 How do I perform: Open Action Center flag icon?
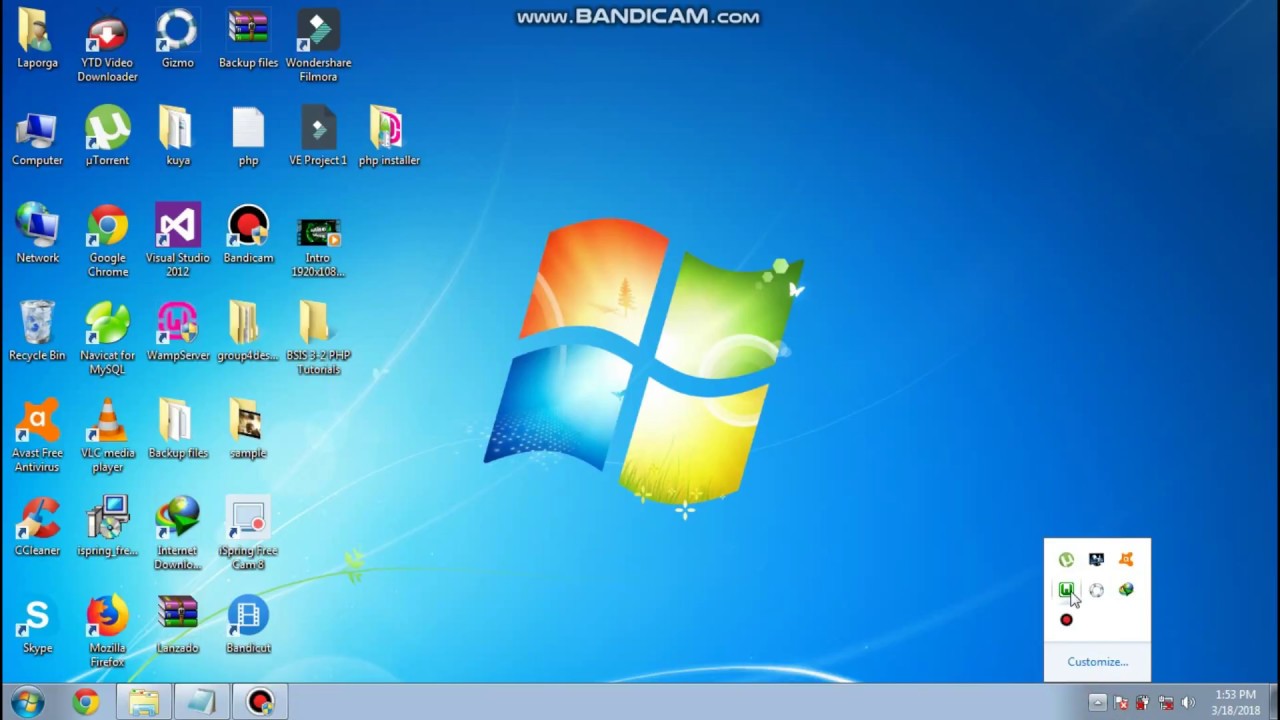1121,703
